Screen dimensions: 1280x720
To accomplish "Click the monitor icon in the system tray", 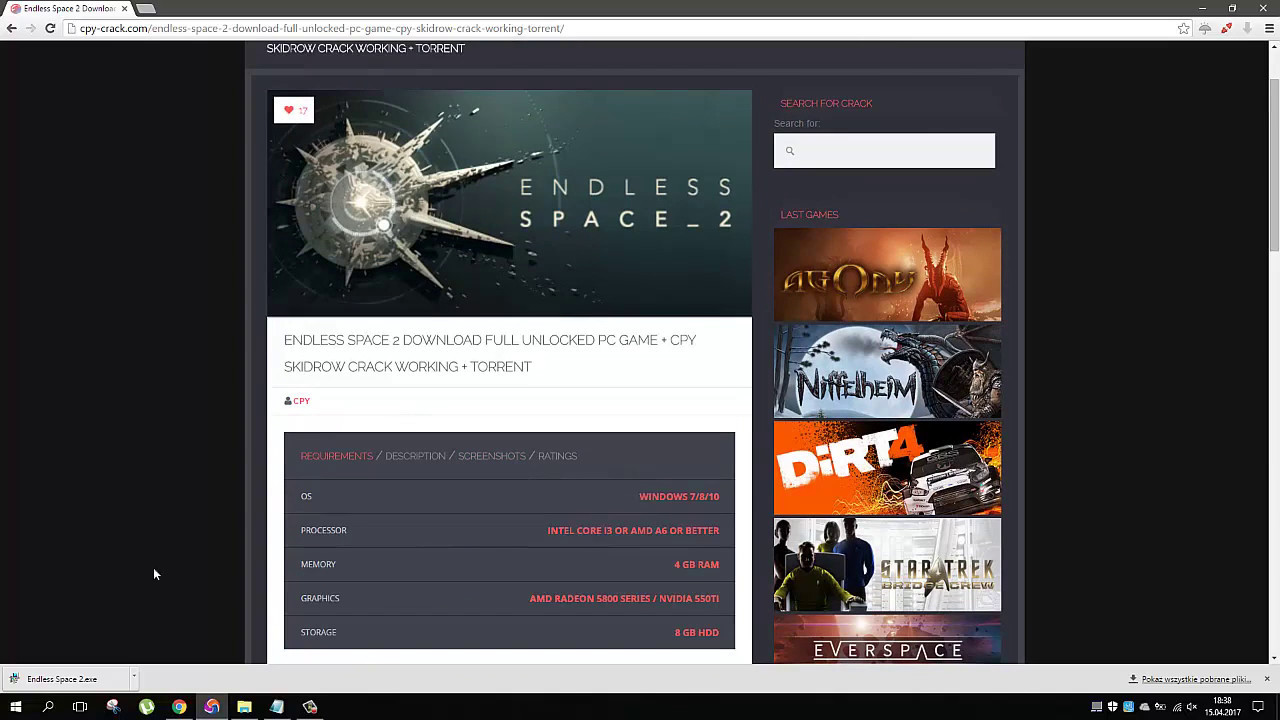I will tap(1096, 707).
